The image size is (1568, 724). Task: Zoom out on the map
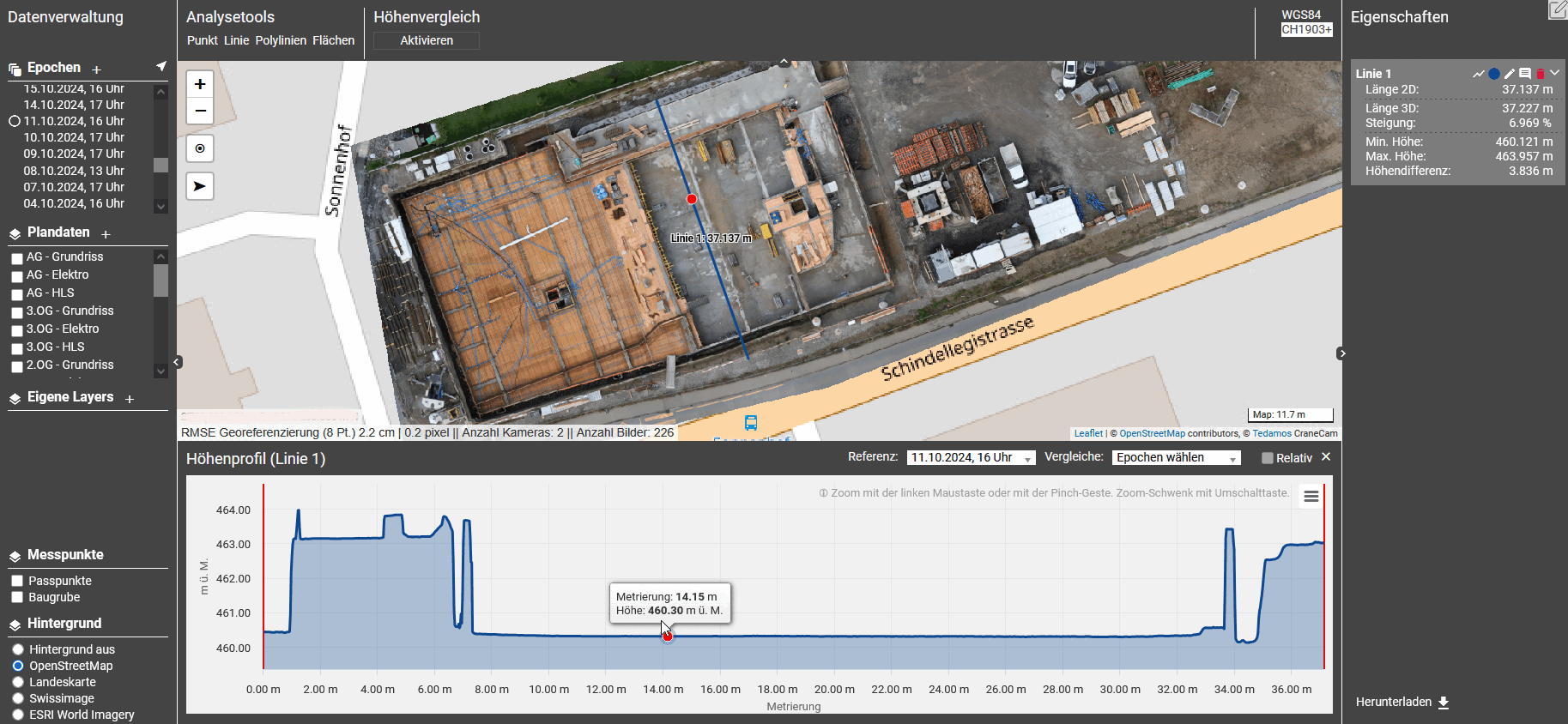200,111
